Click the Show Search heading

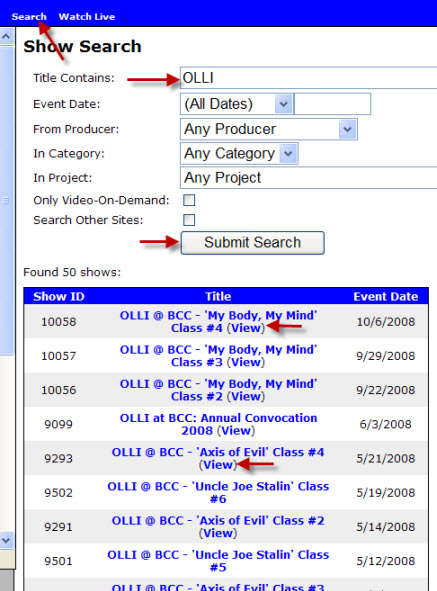[x=83, y=46]
